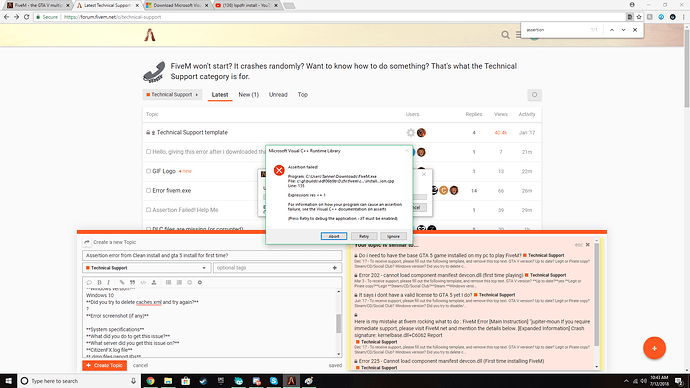
Task: Check the box for Assertion Failed! Help Me
Action: (x=148, y=210)
